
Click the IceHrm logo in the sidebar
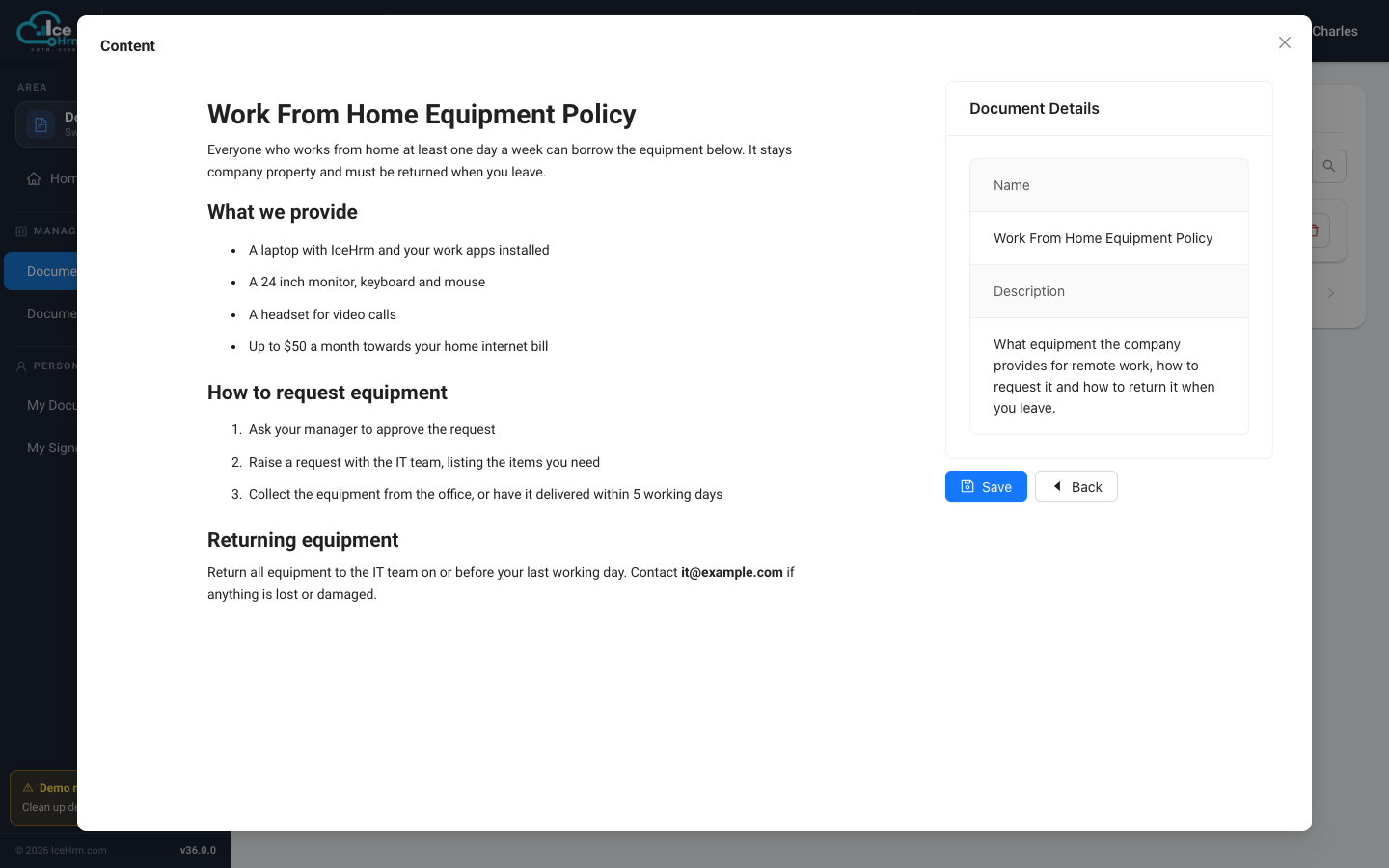46,30
